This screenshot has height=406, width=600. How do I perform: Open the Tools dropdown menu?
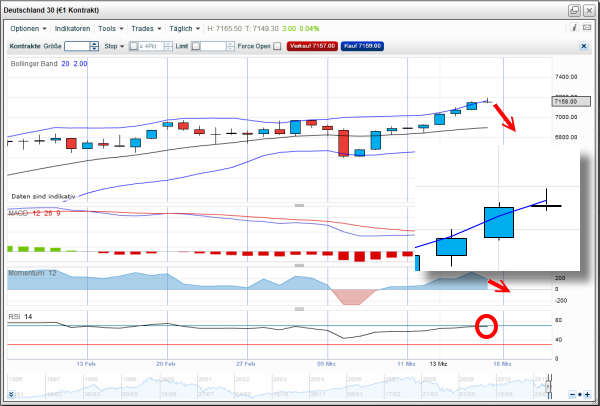point(111,29)
